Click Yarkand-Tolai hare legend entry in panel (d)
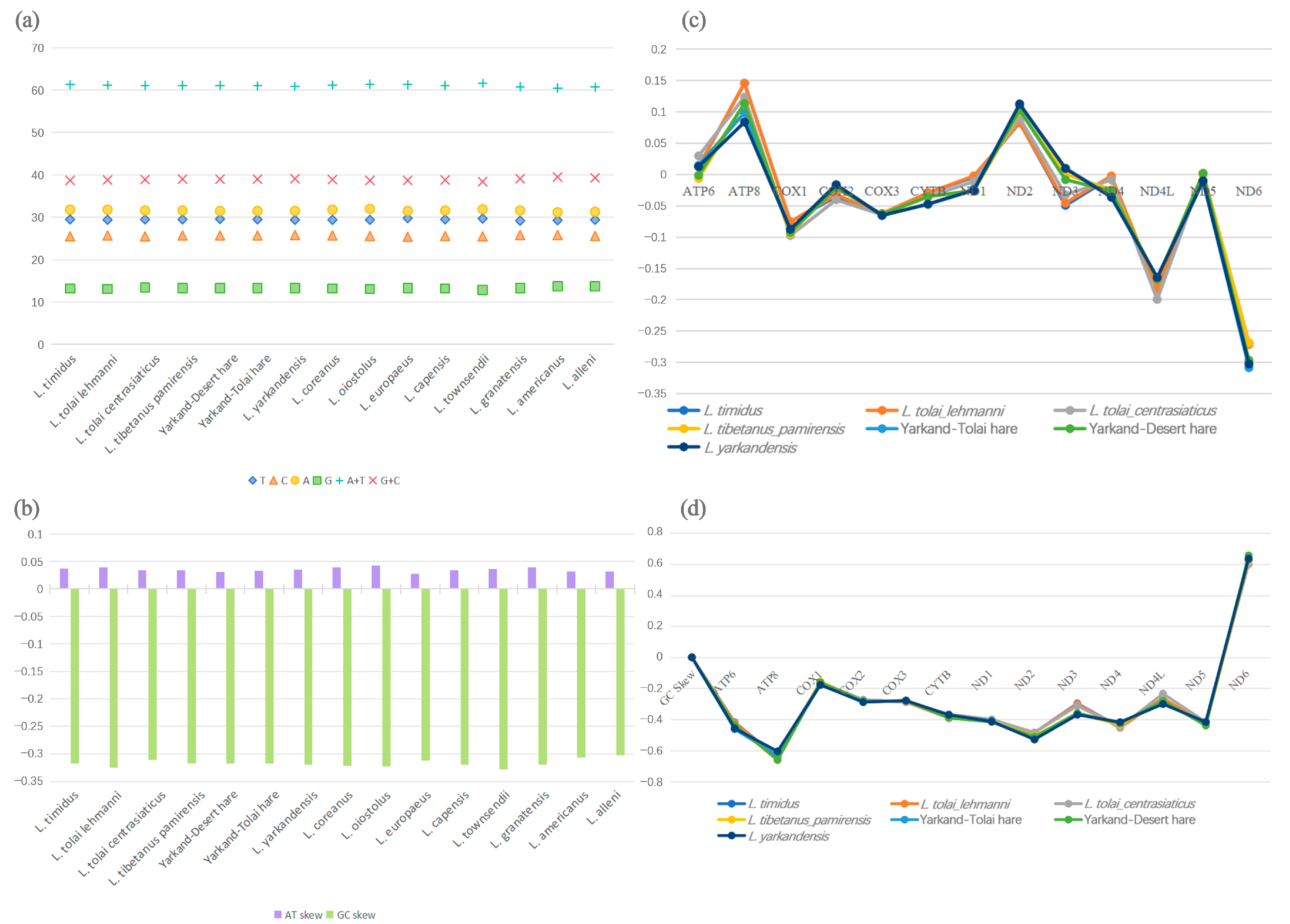 (x=956, y=820)
